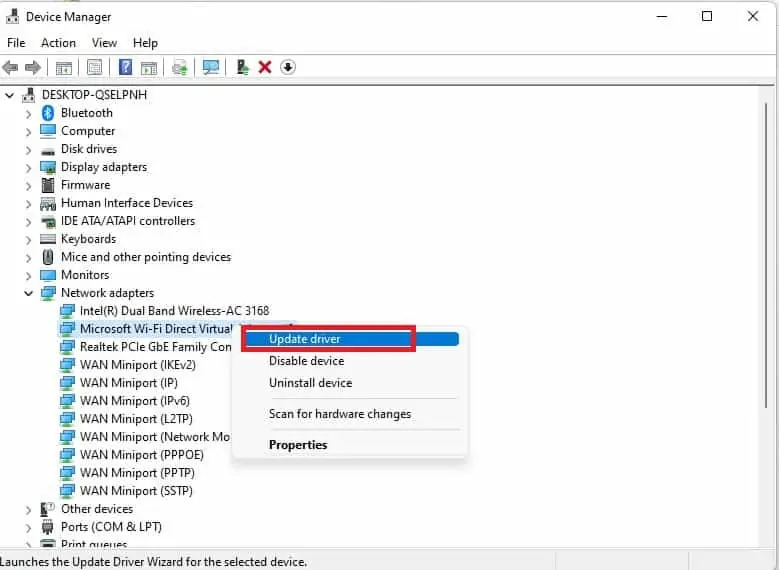Click the Keyboards category icon

[x=48, y=239]
